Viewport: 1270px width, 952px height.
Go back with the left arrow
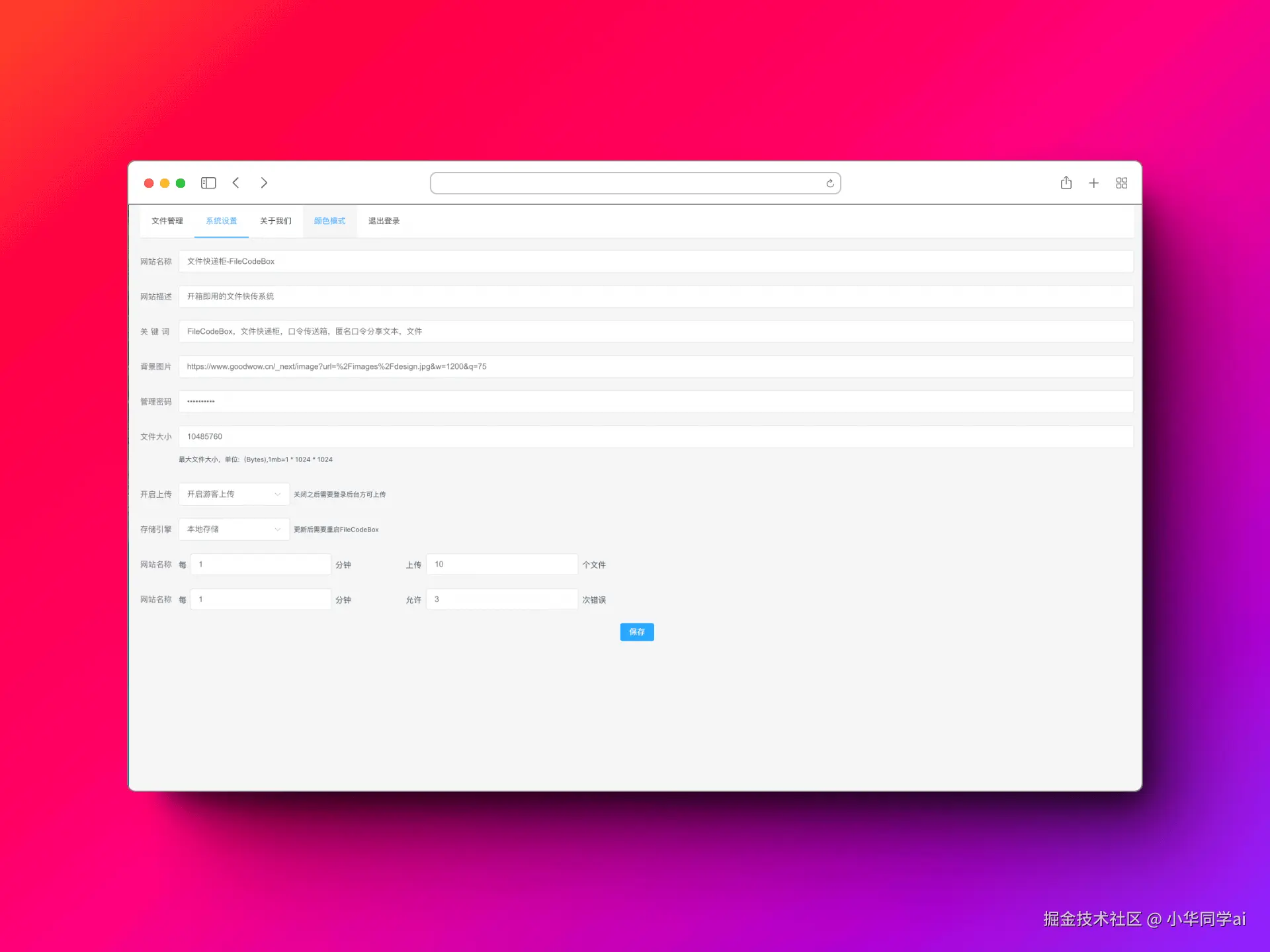click(x=236, y=183)
